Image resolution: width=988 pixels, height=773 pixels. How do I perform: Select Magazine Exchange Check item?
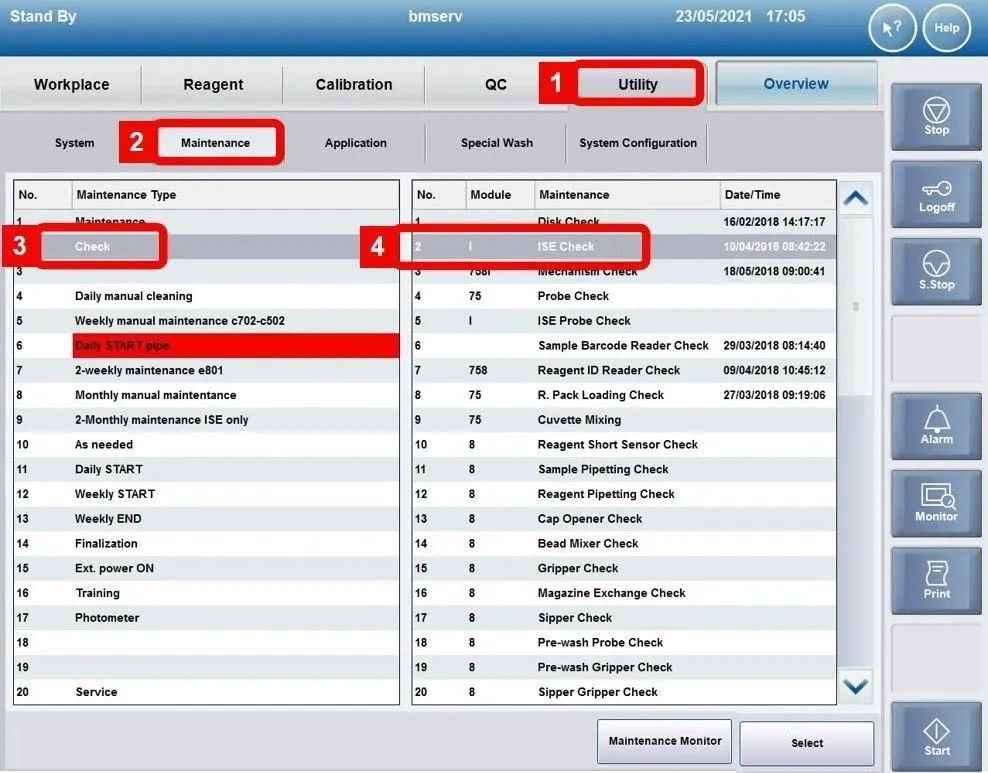coord(624,593)
